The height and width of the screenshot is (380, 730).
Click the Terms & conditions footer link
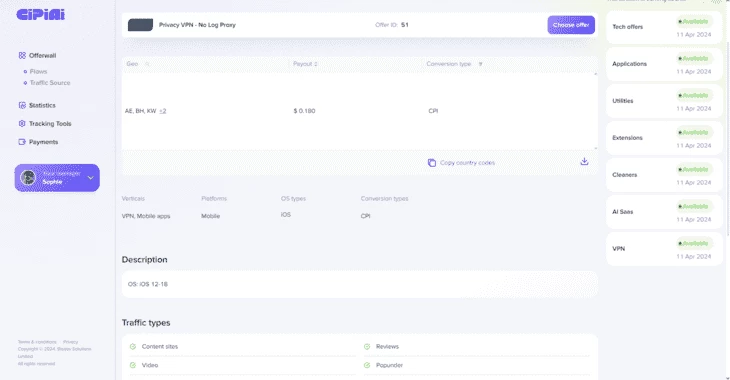click(x=37, y=342)
